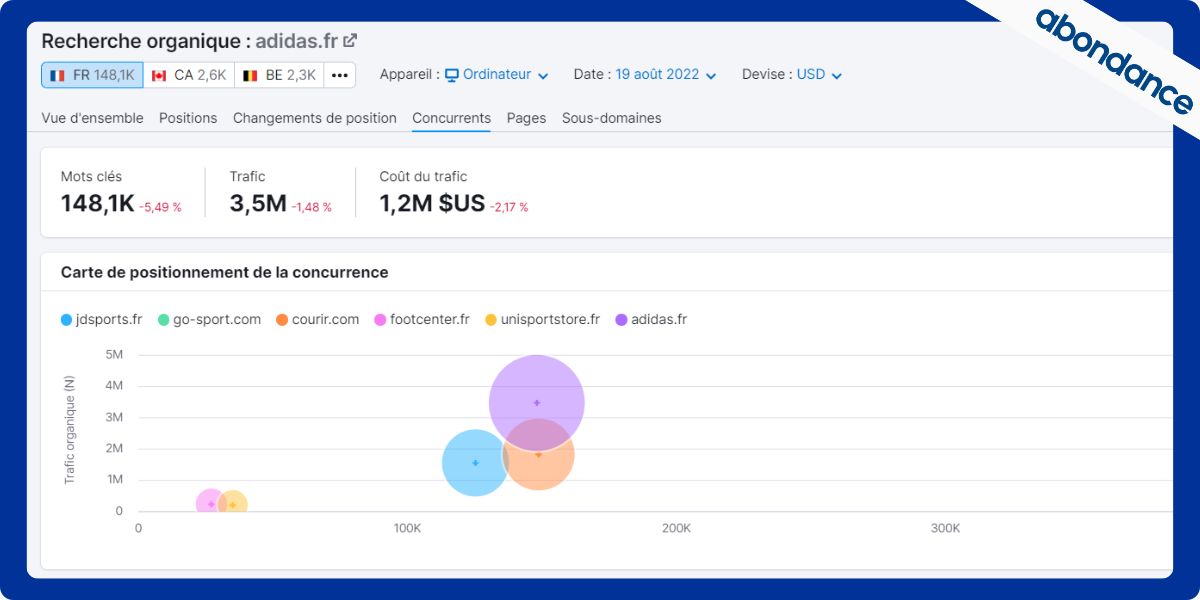Open the Appareil Ordinateur dropdown
Screen dimensions: 1200x600
click(496, 75)
